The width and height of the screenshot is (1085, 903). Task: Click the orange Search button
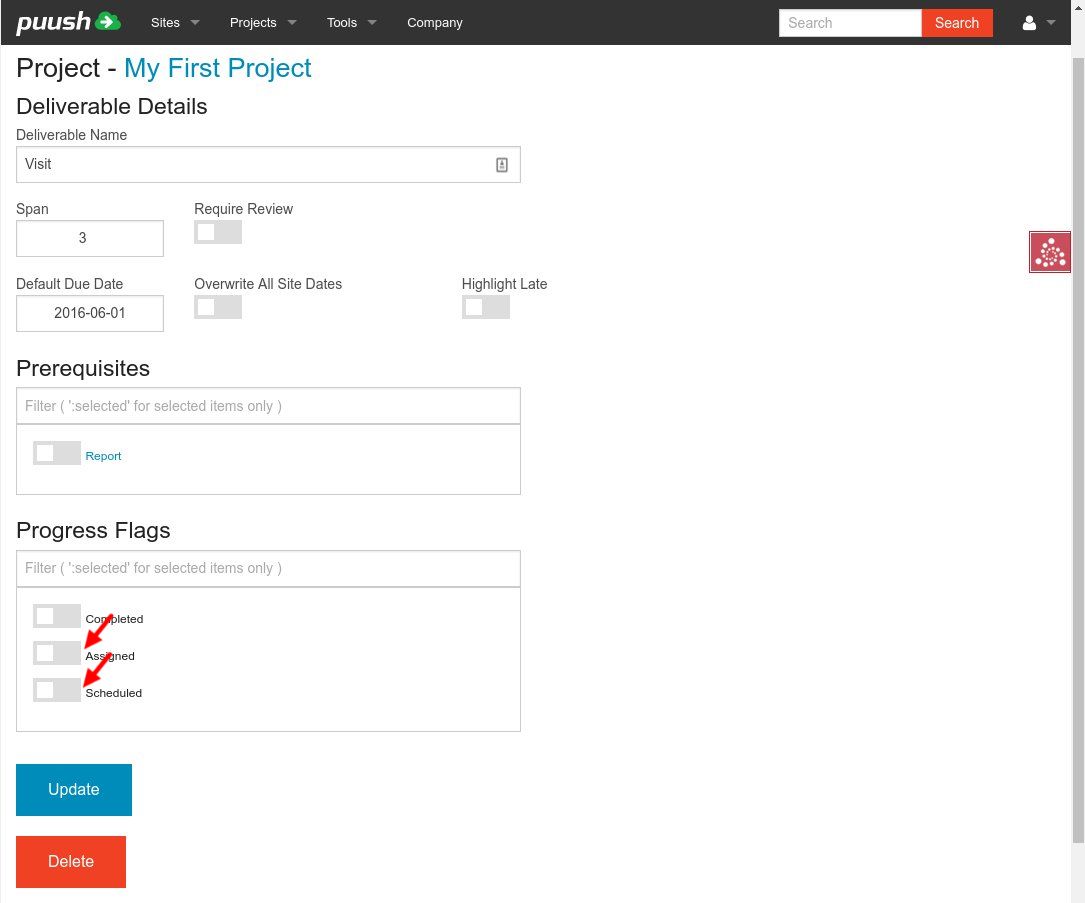click(956, 23)
